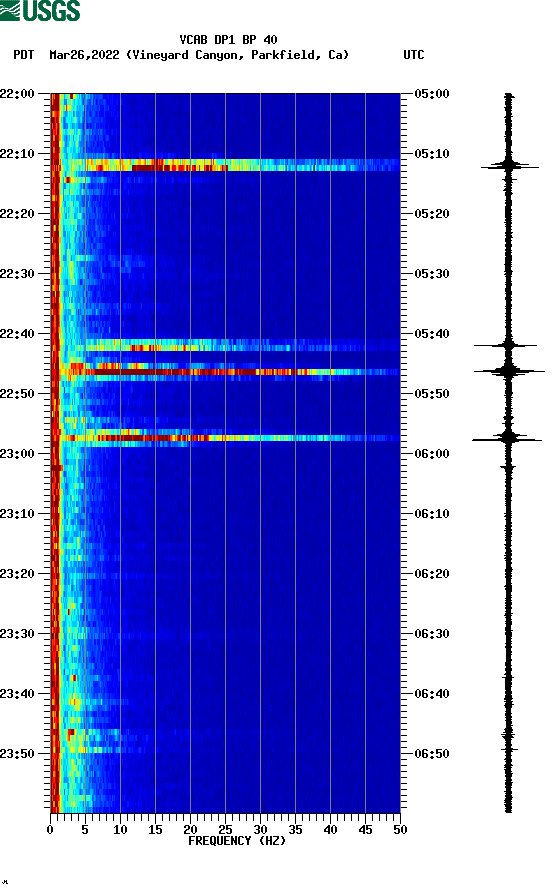The height and width of the screenshot is (893, 552).
Task: Click the '23:30' PDT time label
Action: pyautogui.click(x=17, y=633)
